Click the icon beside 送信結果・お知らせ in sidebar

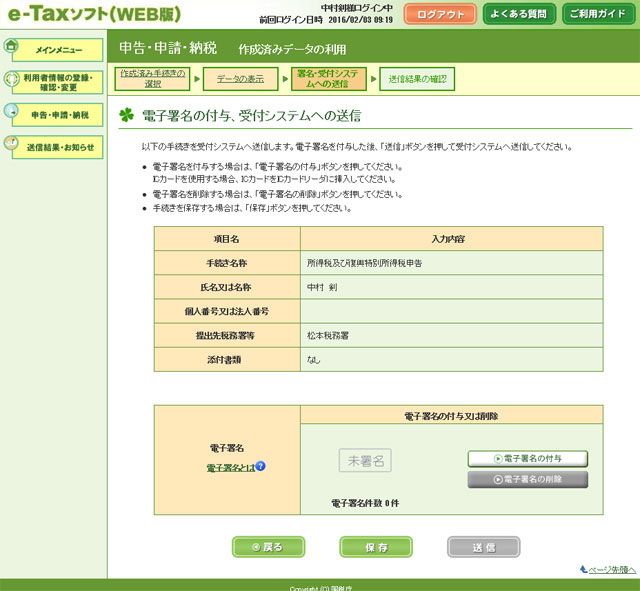coord(11,145)
